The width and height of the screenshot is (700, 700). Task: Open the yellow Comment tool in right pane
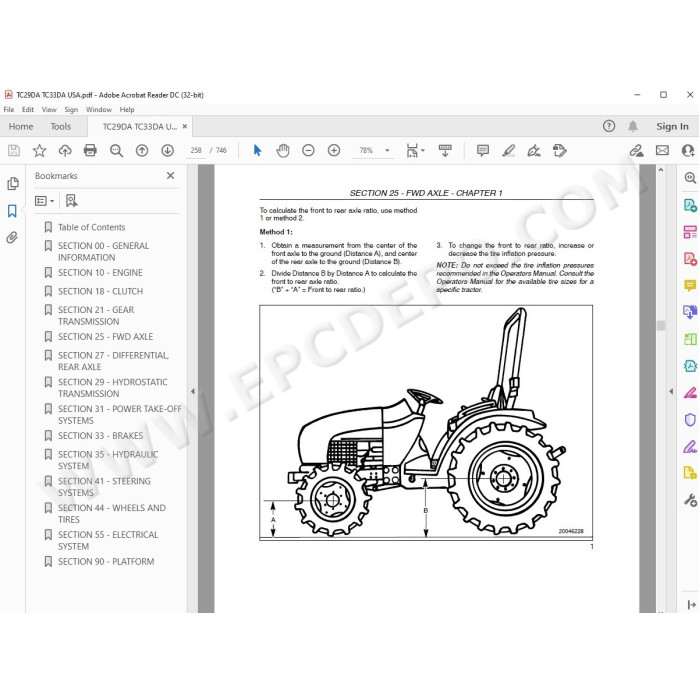pos(690,285)
